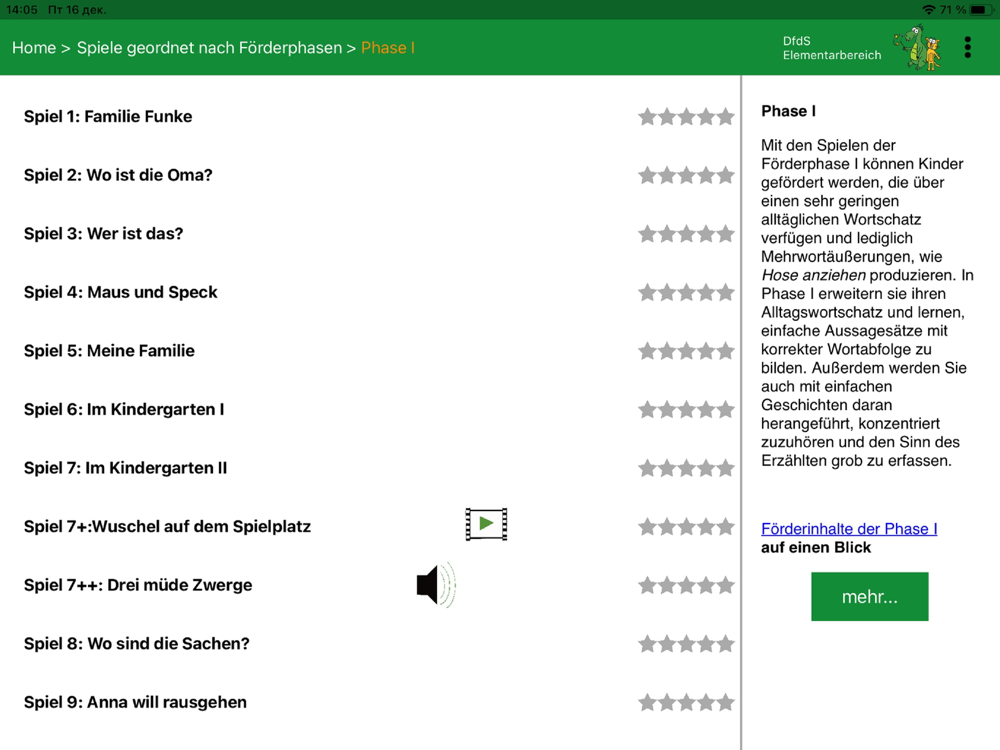The height and width of the screenshot is (750, 1000).
Task: Rate Wo sind die Sachen? five stars
Action: coord(725,644)
